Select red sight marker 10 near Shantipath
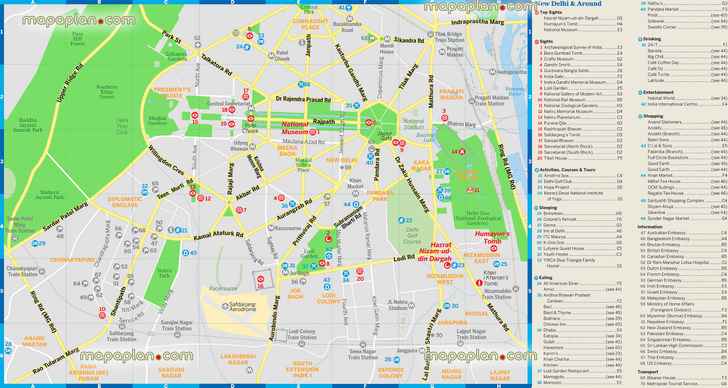Screen dimensions: 728x388 (102, 315)
